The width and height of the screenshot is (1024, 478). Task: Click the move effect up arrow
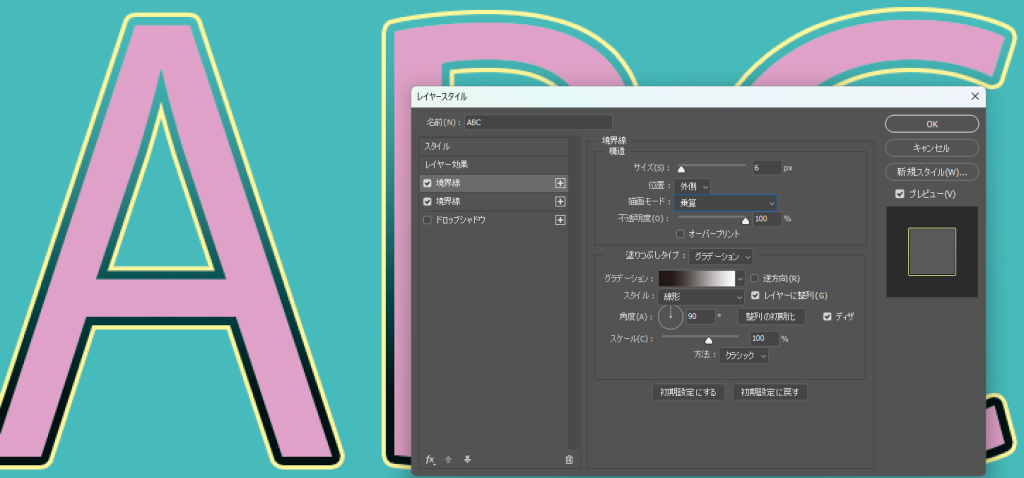point(449,459)
